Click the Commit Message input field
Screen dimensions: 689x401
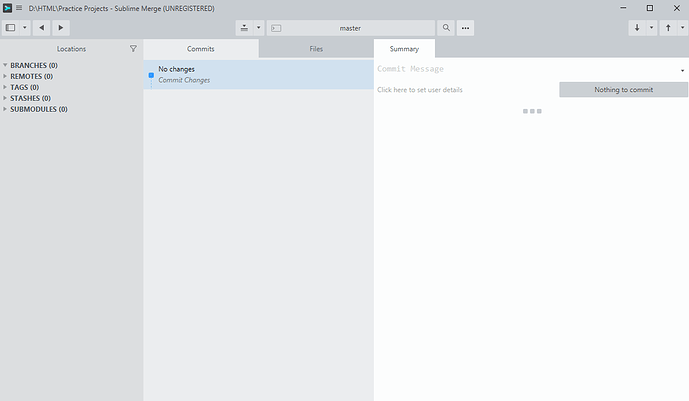click(x=520, y=69)
